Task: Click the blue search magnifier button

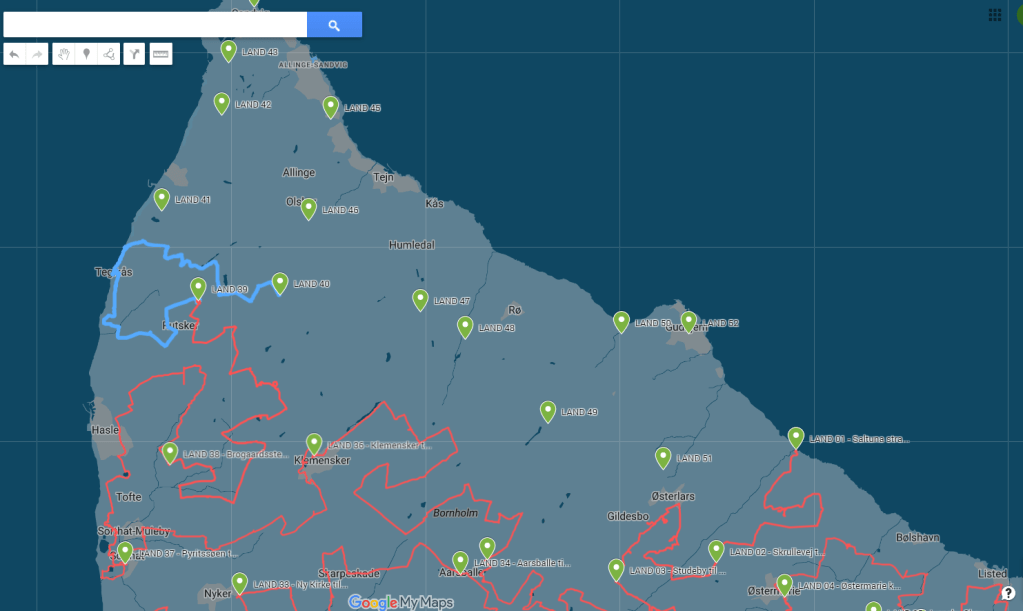Action: (x=334, y=25)
